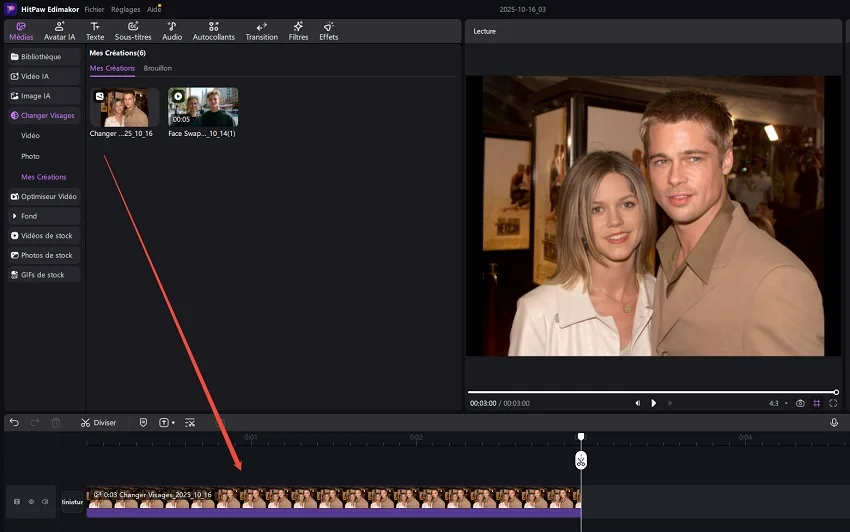Open the Autocollants stickers panel
This screenshot has width=850, height=532.
click(x=213, y=30)
